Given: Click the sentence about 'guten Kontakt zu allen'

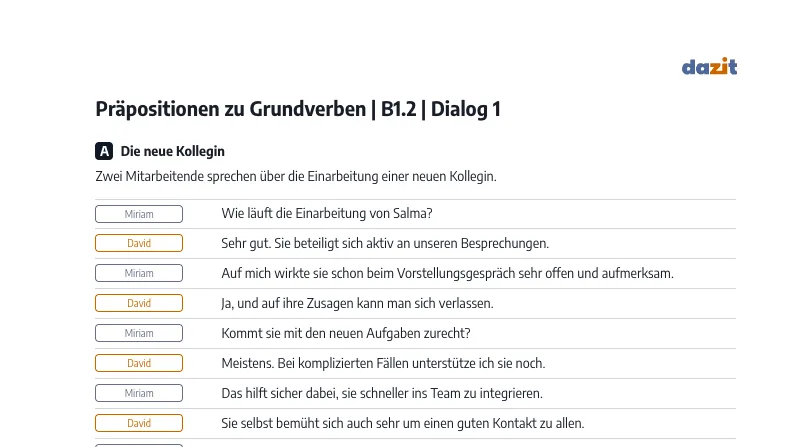Looking at the screenshot, I should click(x=403, y=423).
